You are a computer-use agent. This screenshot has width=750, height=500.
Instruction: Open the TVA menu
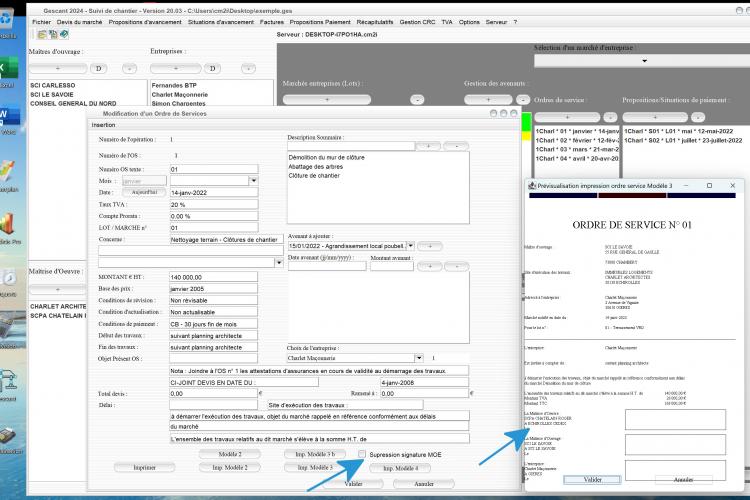(447, 22)
